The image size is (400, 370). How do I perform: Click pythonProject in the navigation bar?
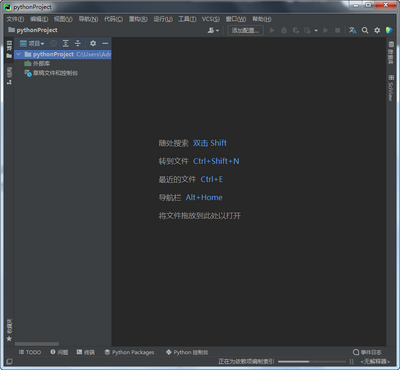pyautogui.click(x=33, y=30)
